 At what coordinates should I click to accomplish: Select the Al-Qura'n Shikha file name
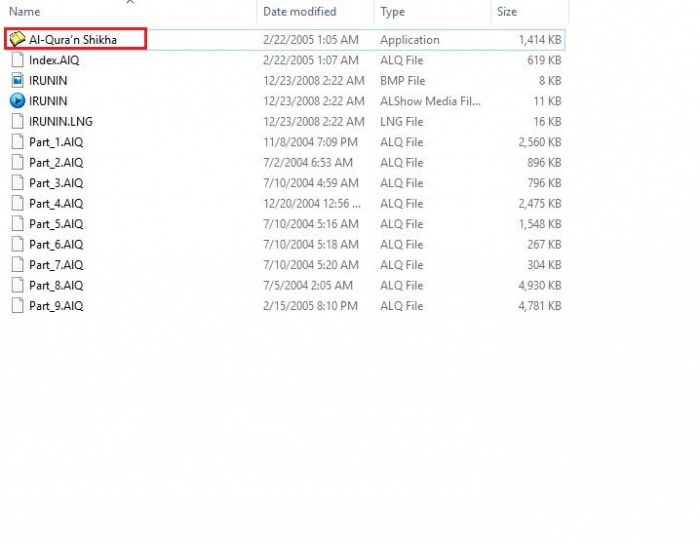point(73,40)
